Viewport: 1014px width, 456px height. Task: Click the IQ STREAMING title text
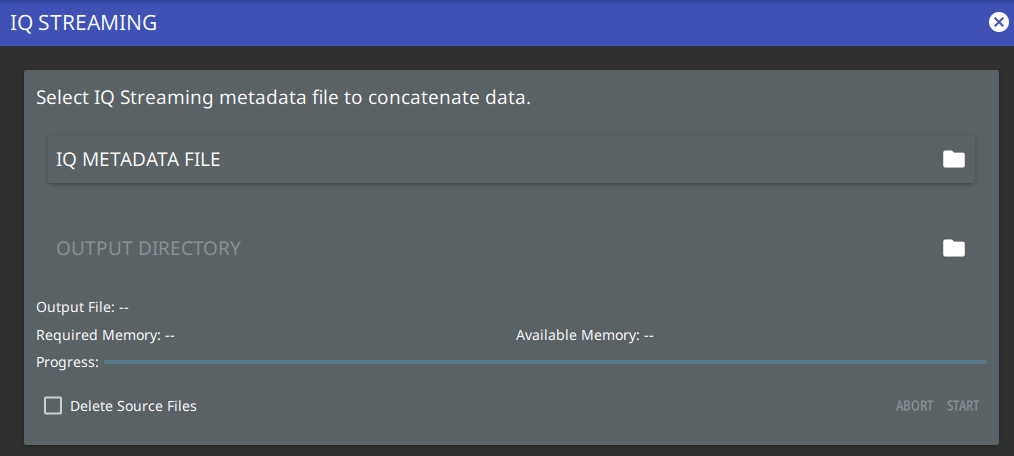pyautogui.click(x=83, y=23)
